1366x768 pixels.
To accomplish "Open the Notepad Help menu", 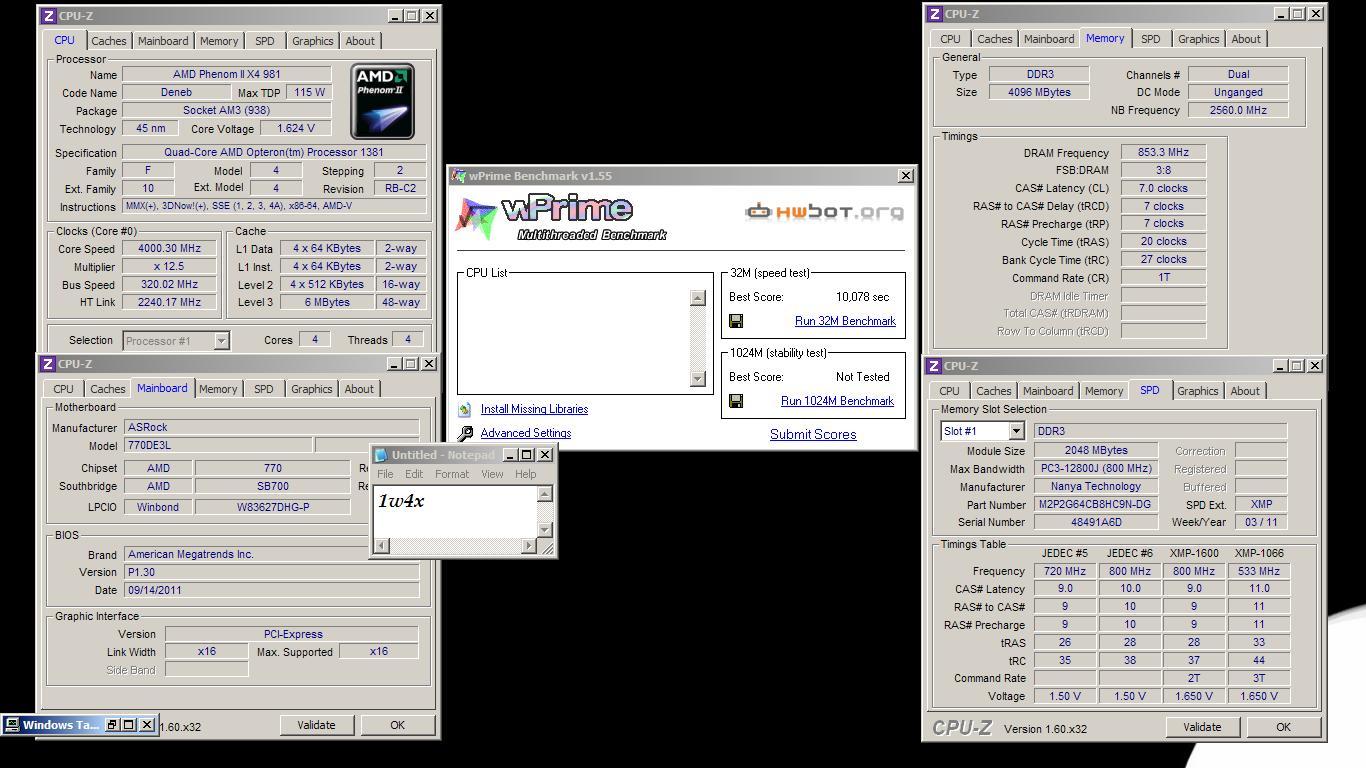I will [x=525, y=474].
